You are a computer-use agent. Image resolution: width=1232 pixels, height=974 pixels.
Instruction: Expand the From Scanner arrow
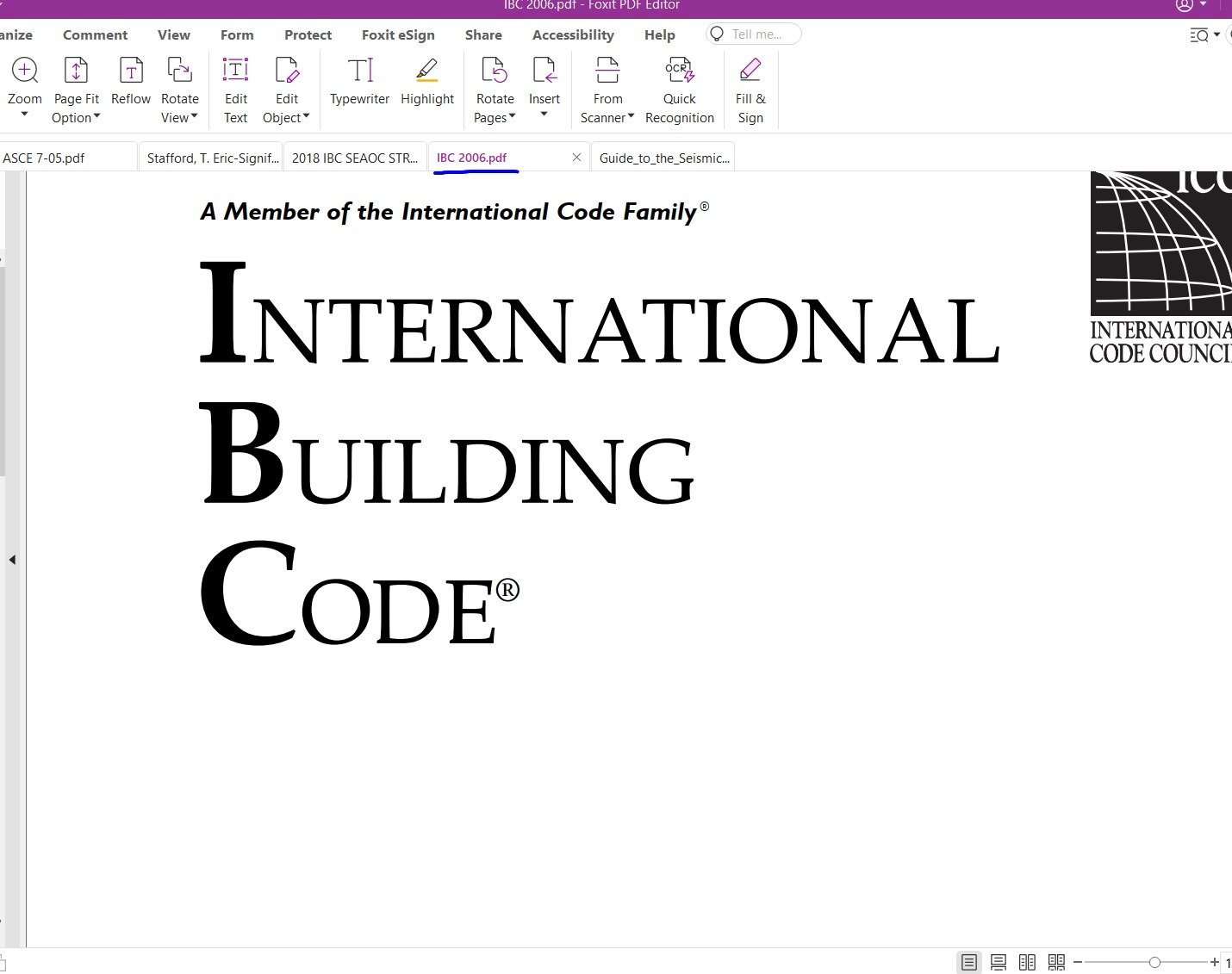[631, 116]
